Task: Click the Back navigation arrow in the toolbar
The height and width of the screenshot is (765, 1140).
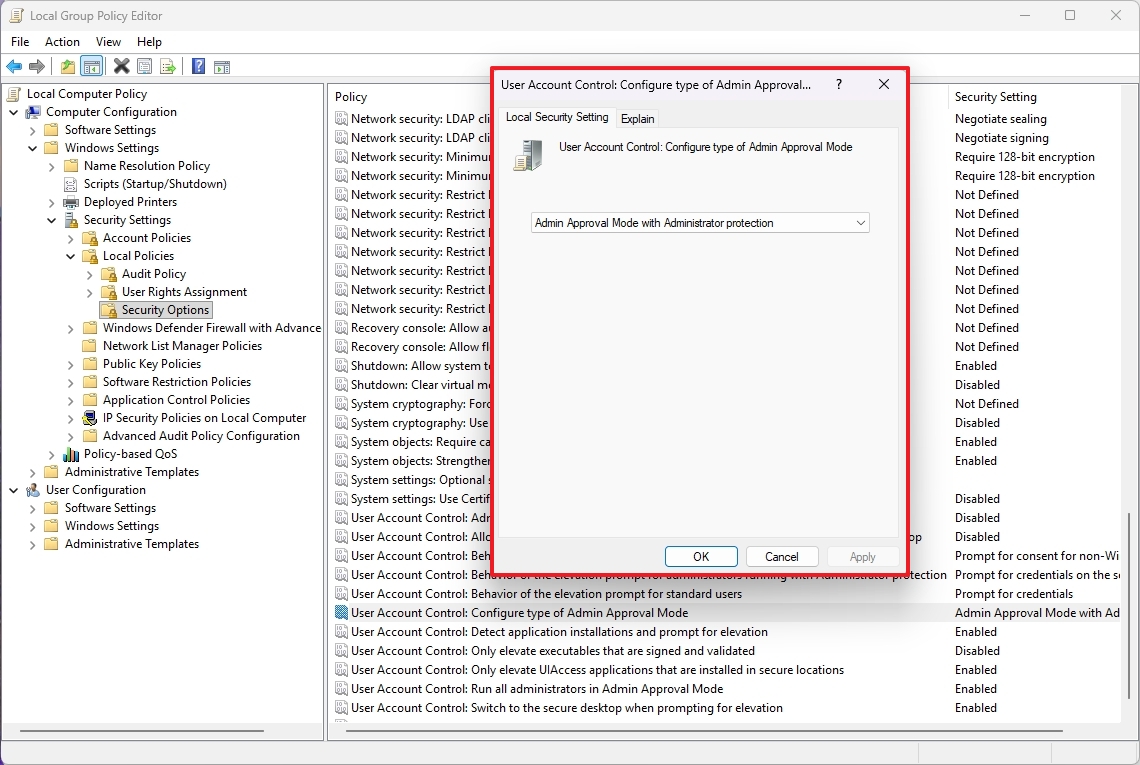Action: pos(14,66)
